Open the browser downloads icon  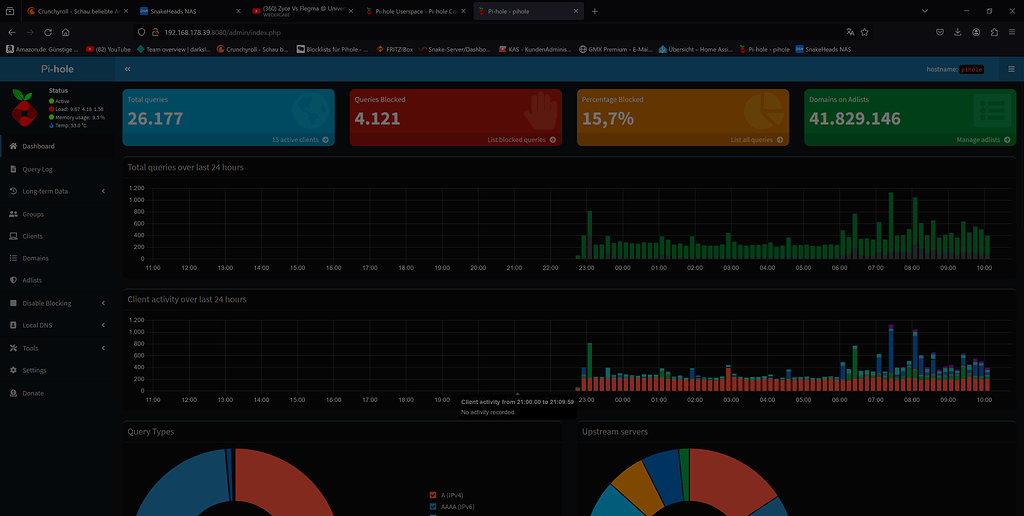coord(958,32)
